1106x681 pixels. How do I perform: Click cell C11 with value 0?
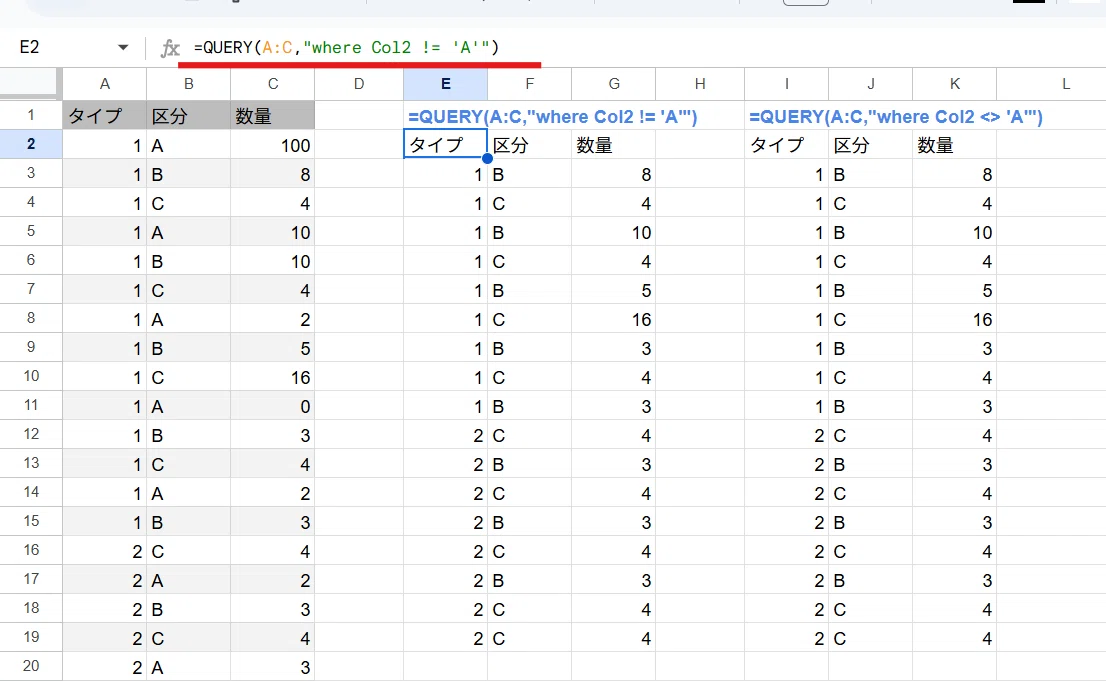(x=272, y=406)
